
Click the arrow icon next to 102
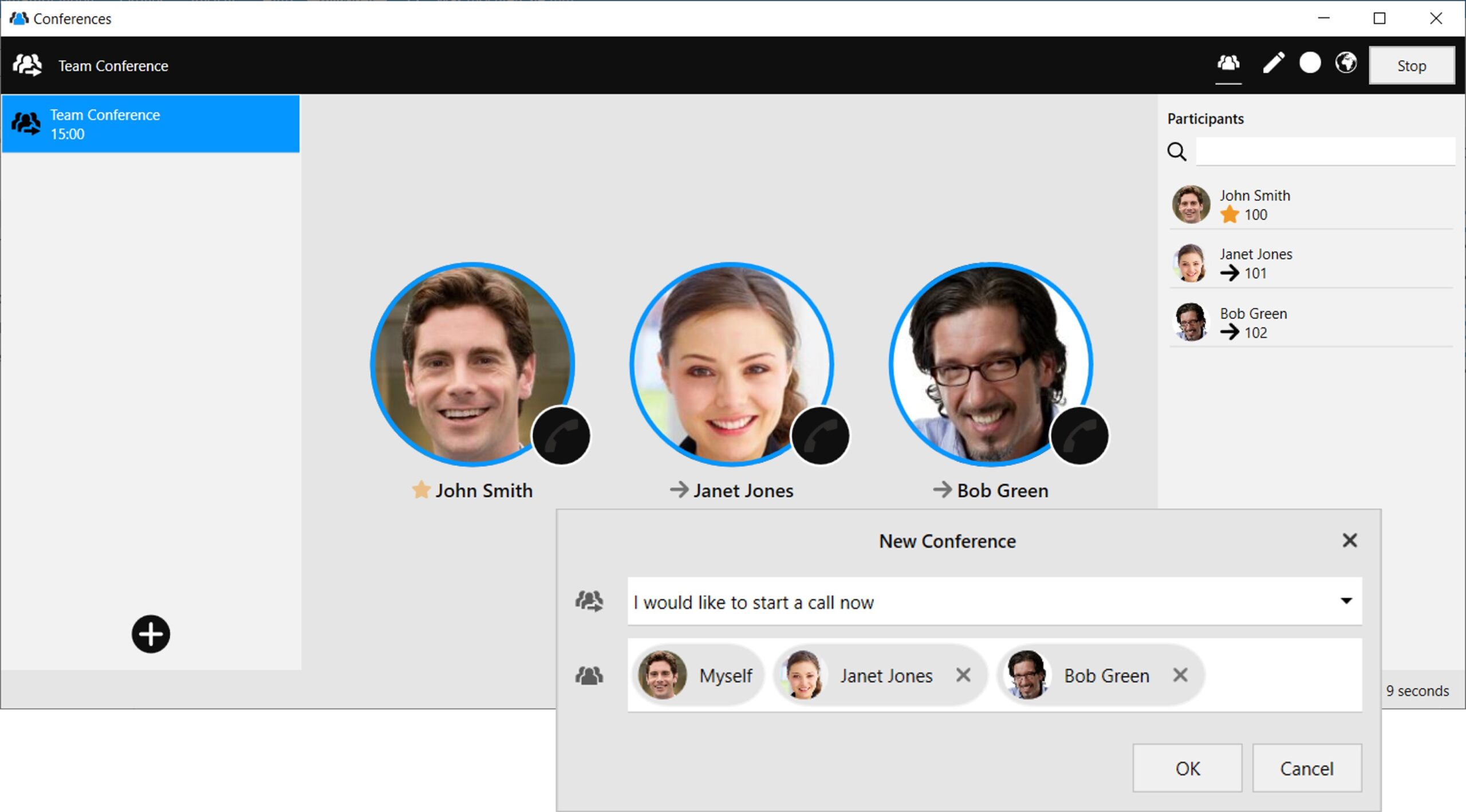coord(1229,332)
